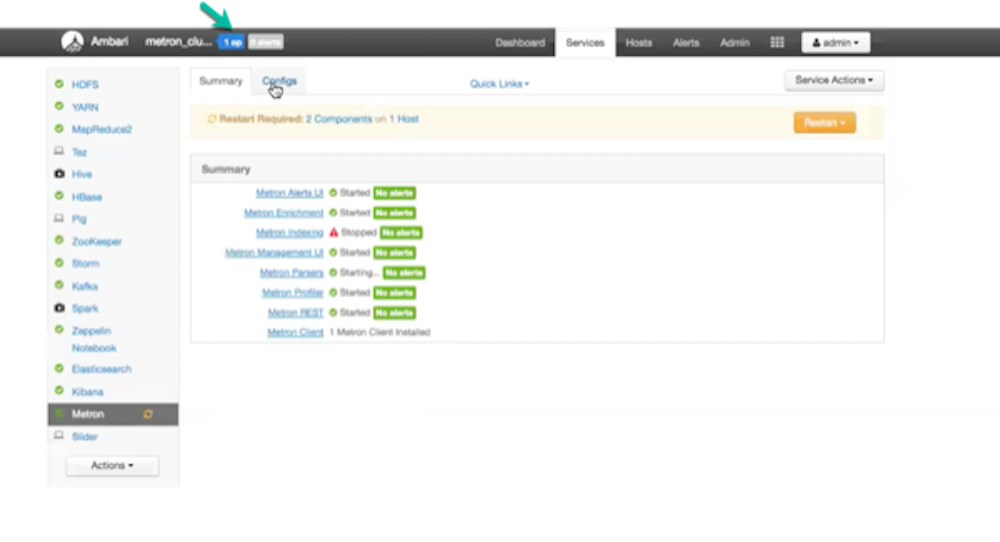This screenshot has width=1000, height=542.
Task: Click metron_clu... cluster name
Action: (x=179, y=41)
